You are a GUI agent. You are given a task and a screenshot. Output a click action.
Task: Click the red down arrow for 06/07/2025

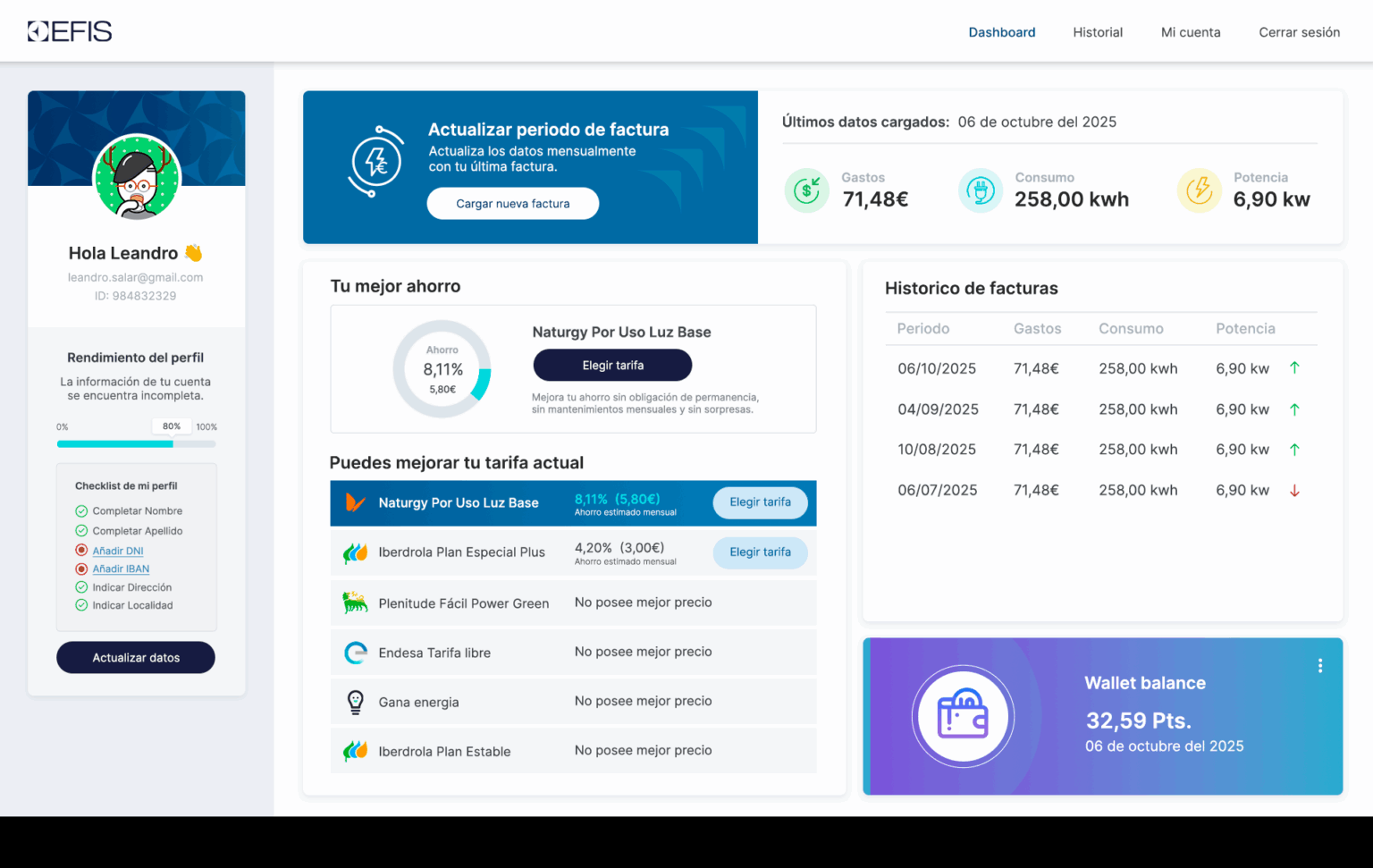pyautogui.click(x=1294, y=490)
